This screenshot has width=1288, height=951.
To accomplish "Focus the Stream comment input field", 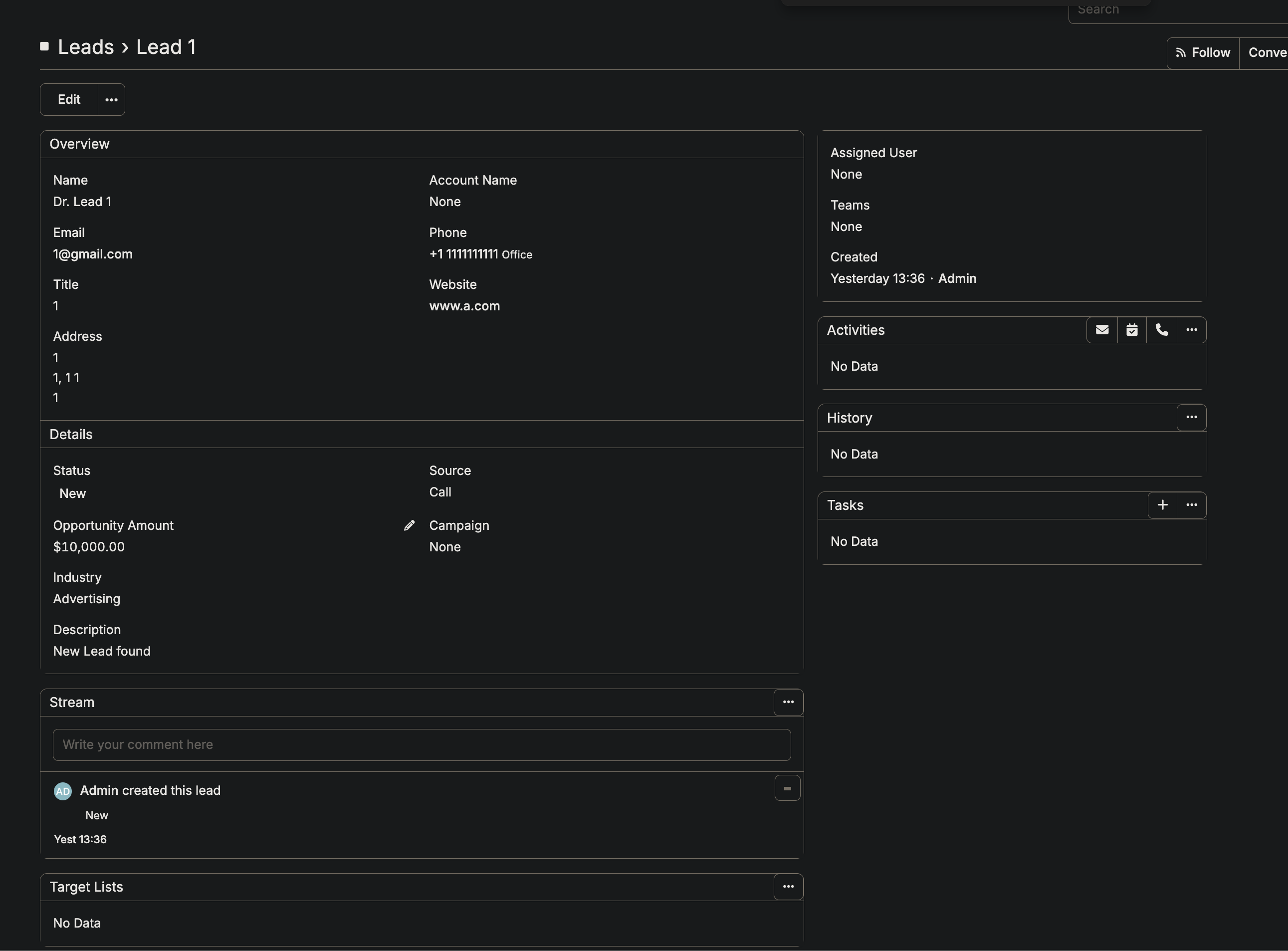I will [x=422, y=744].
